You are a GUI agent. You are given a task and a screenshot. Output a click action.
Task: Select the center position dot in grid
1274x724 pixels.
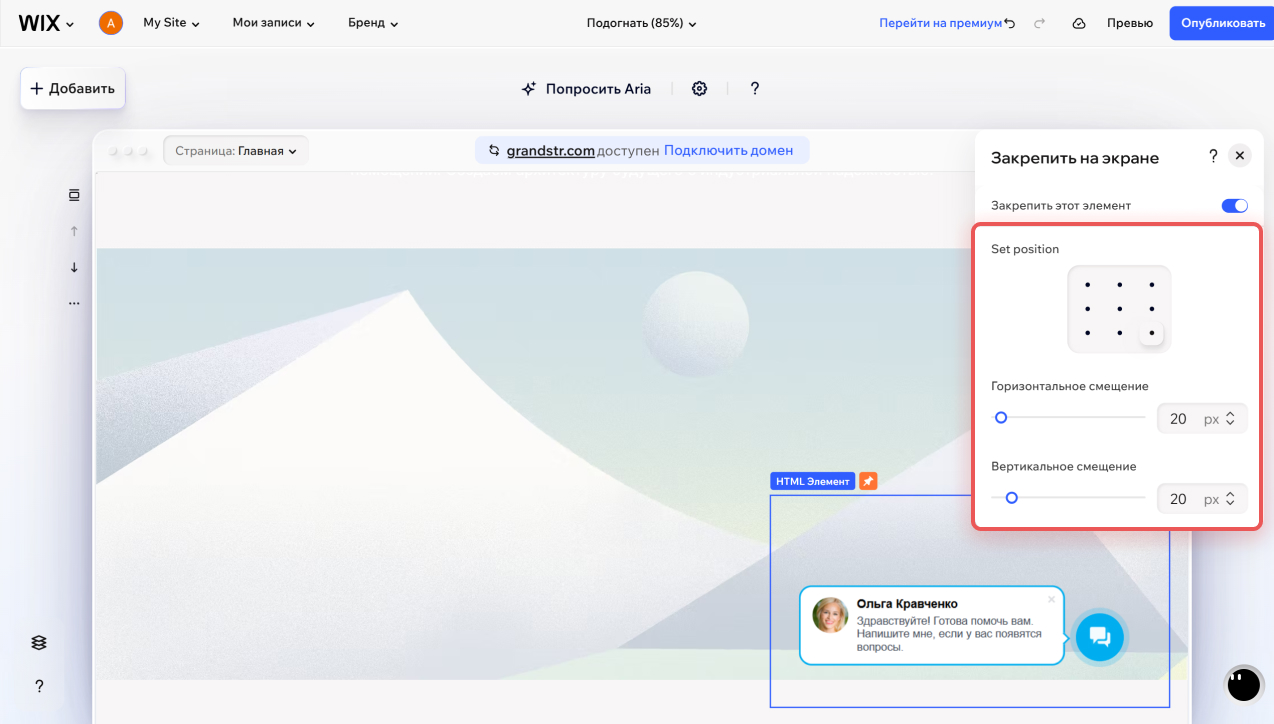coord(1119,309)
